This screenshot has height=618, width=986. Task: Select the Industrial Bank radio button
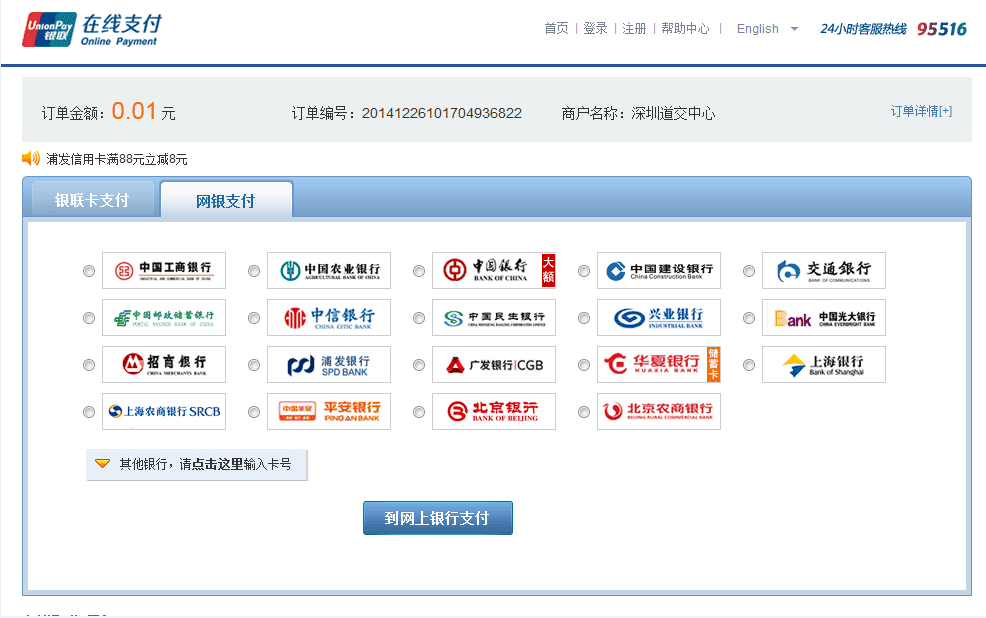point(584,318)
